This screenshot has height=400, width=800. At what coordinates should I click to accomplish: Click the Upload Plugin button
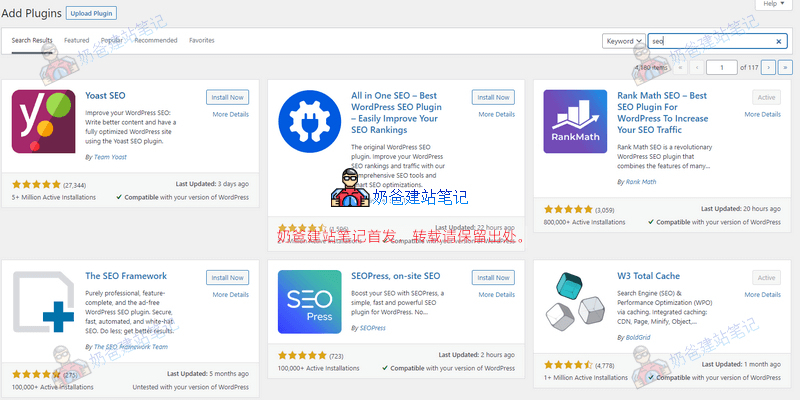91,13
